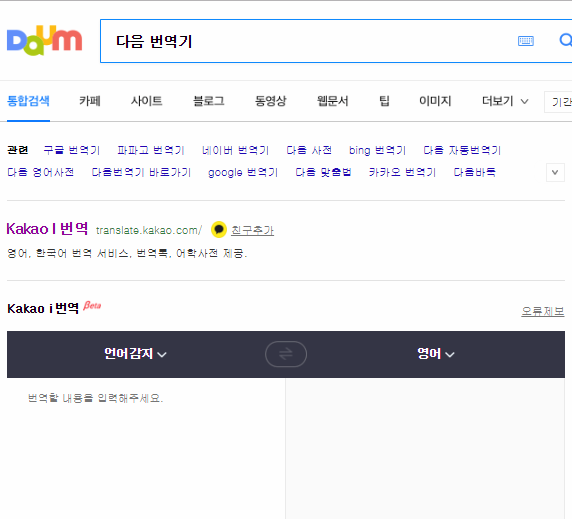This screenshot has height=519, width=572.
Task: Open the Kakao I 번역 result title
Action: 47,229
